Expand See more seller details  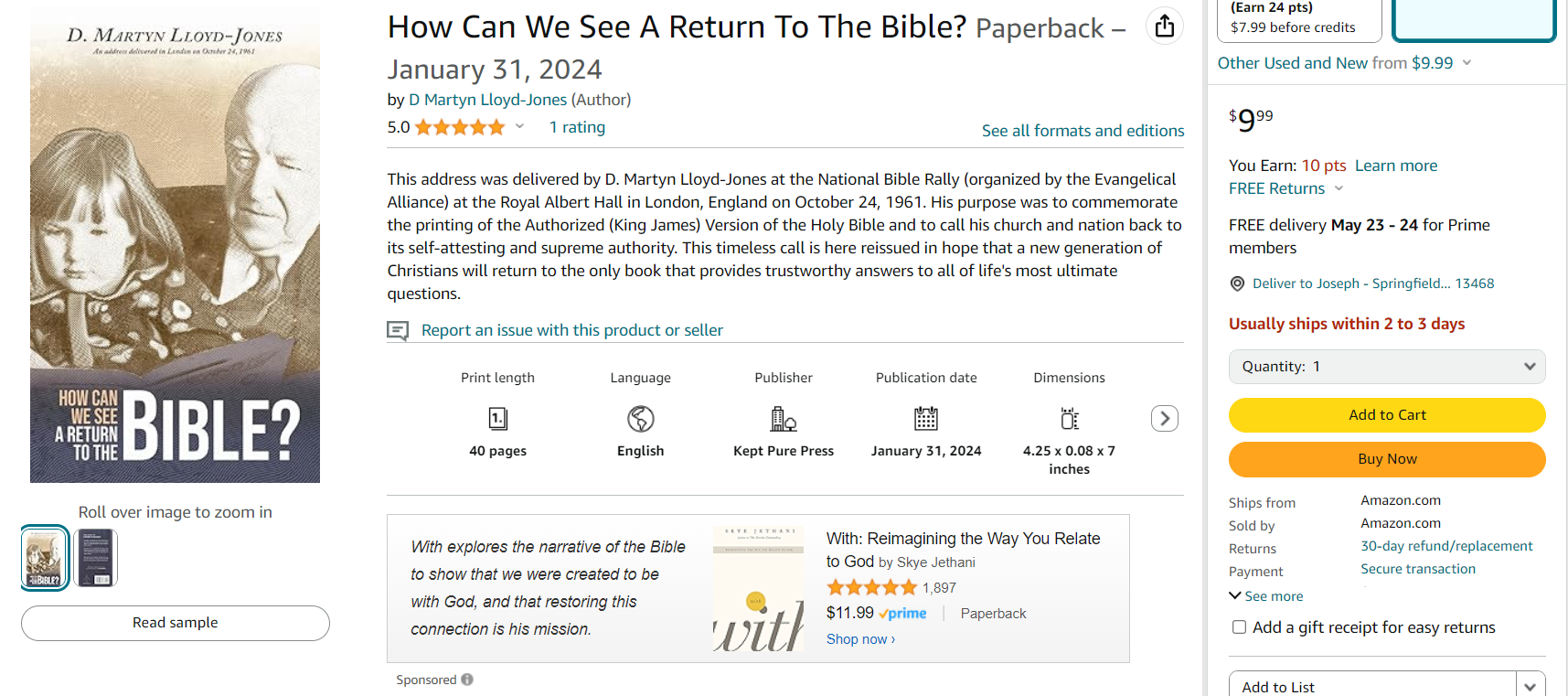coord(1266,596)
